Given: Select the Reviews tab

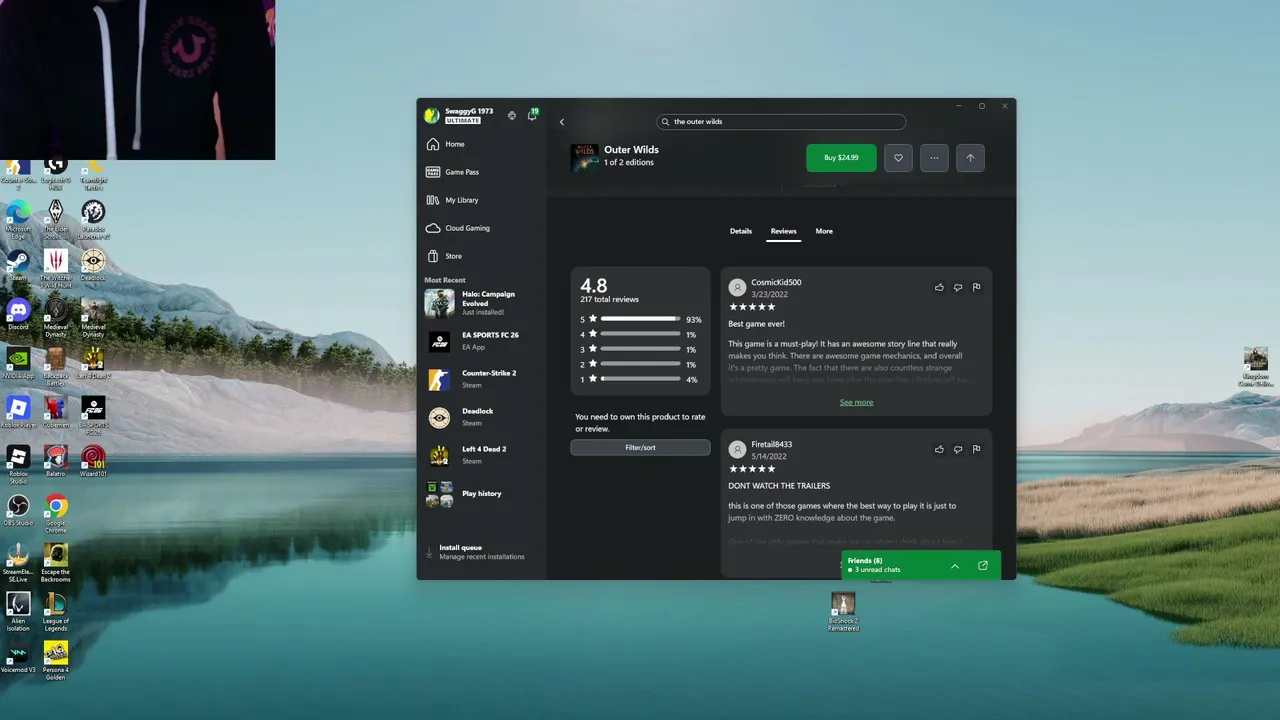Looking at the screenshot, I should tap(783, 231).
